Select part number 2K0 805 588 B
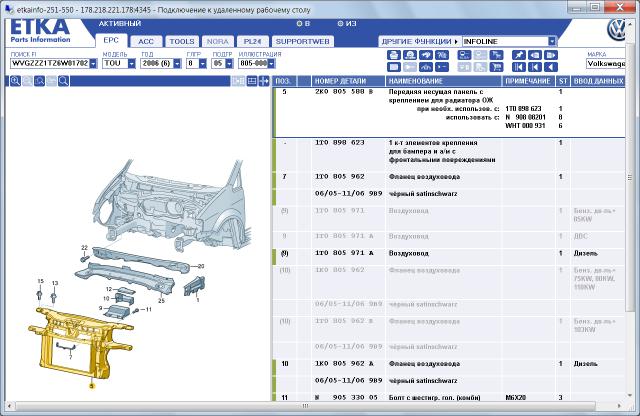 (x=344, y=92)
